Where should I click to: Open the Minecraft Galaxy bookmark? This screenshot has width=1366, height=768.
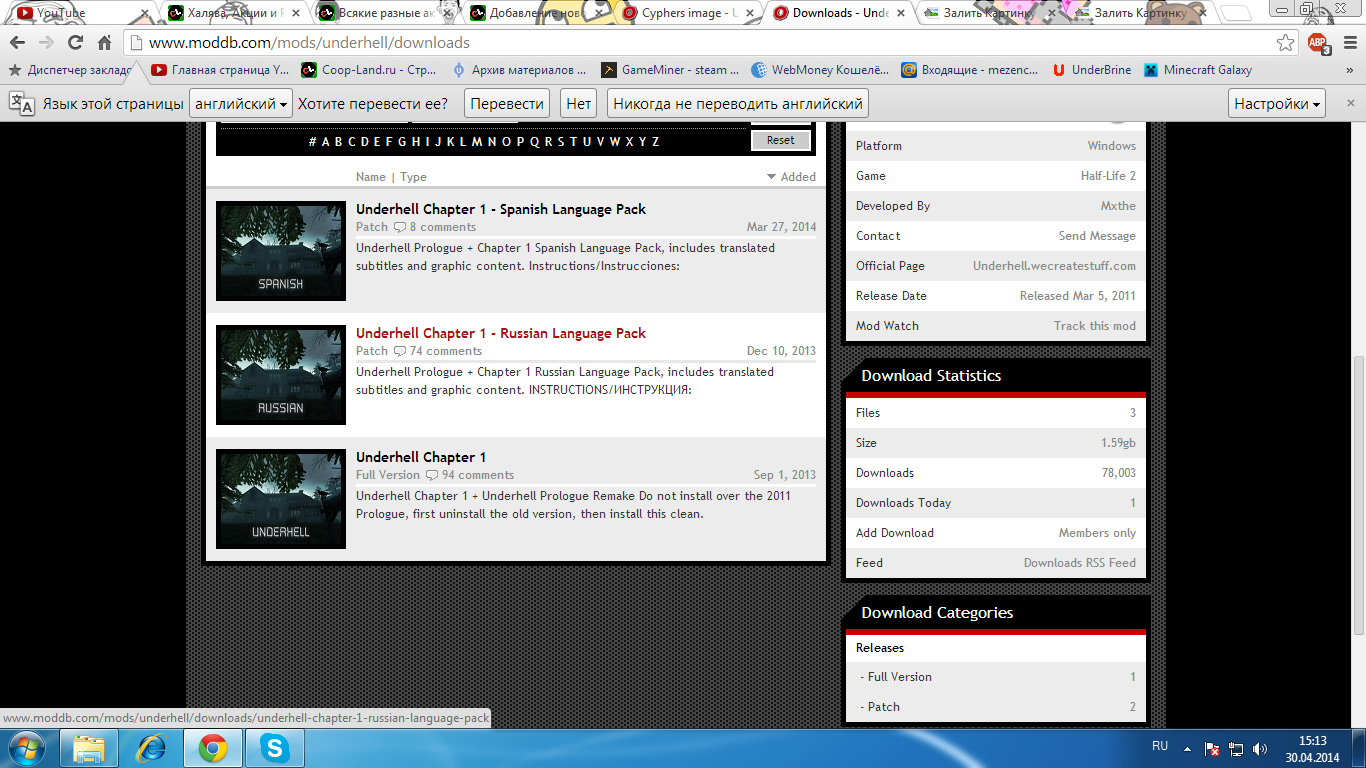coord(1198,70)
